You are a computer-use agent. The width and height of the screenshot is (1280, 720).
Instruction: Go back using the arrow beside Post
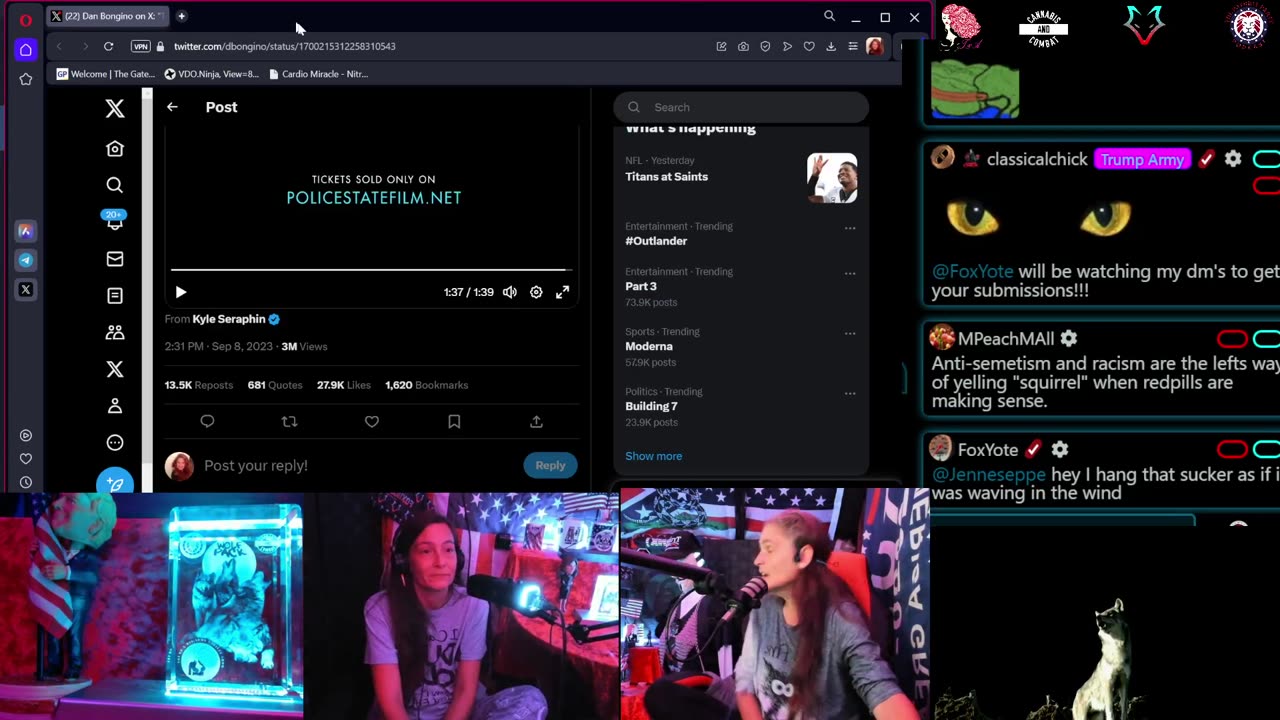pyautogui.click(x=172, y=107)
